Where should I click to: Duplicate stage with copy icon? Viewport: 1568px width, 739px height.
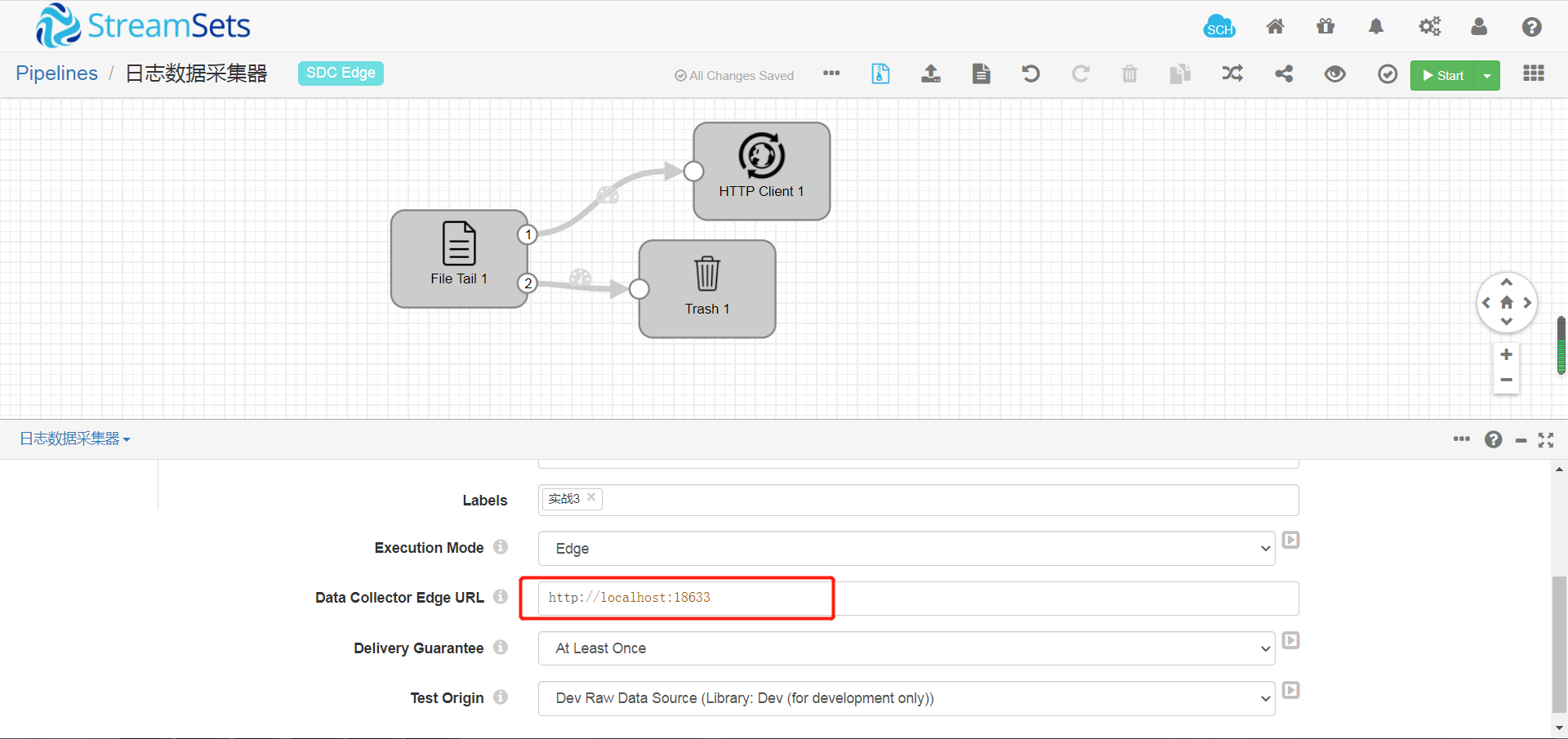pos(1180,74)
